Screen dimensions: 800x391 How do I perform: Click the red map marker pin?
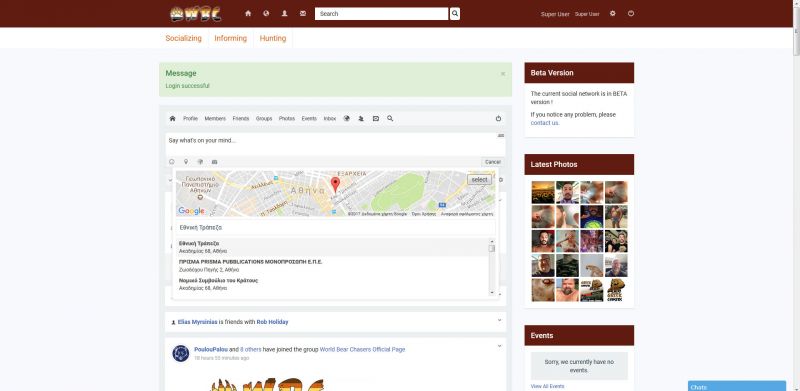pyautogui.click(x=335, y=185)
